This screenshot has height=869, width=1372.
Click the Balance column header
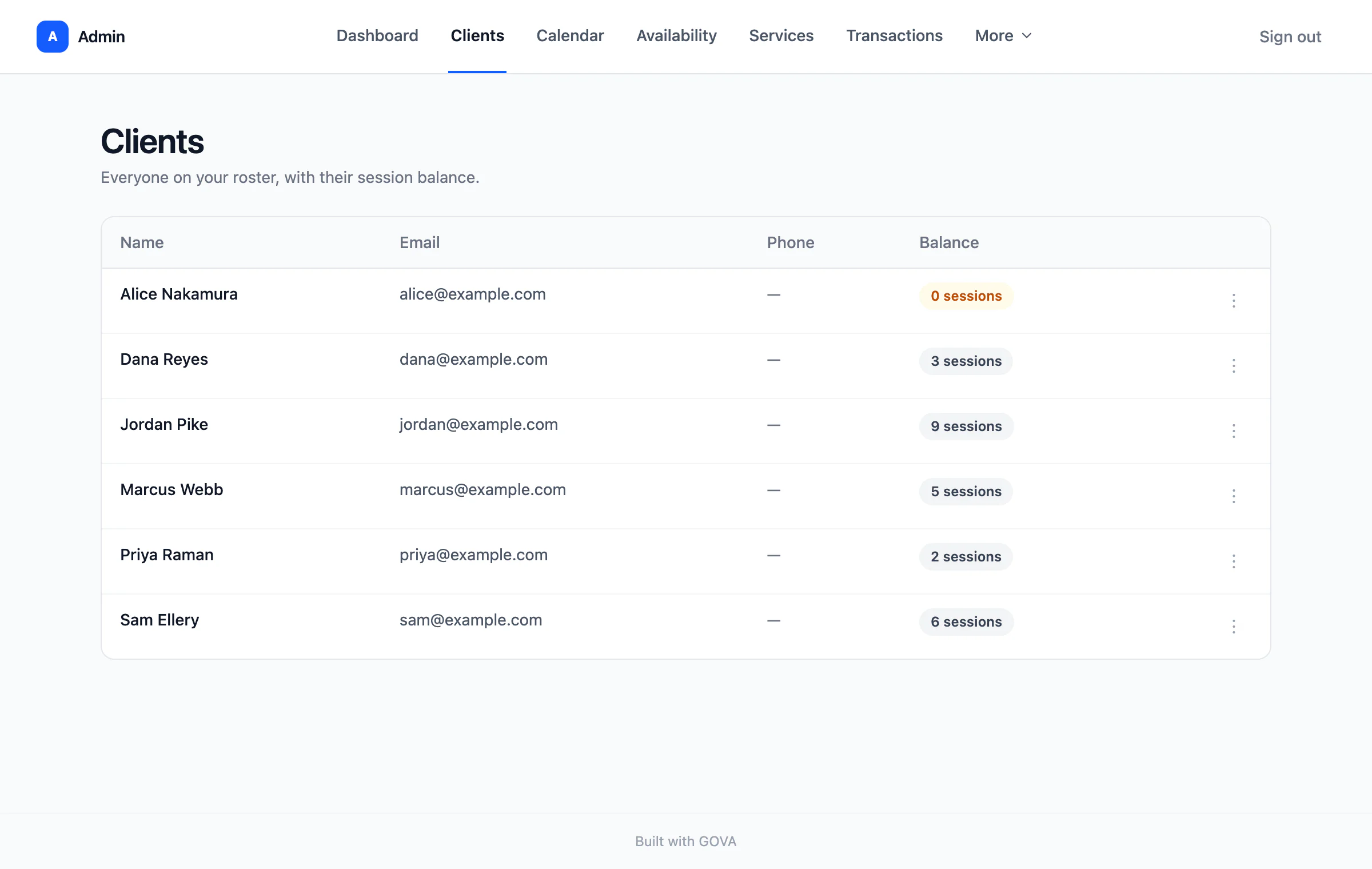click(x=949, y=242)
